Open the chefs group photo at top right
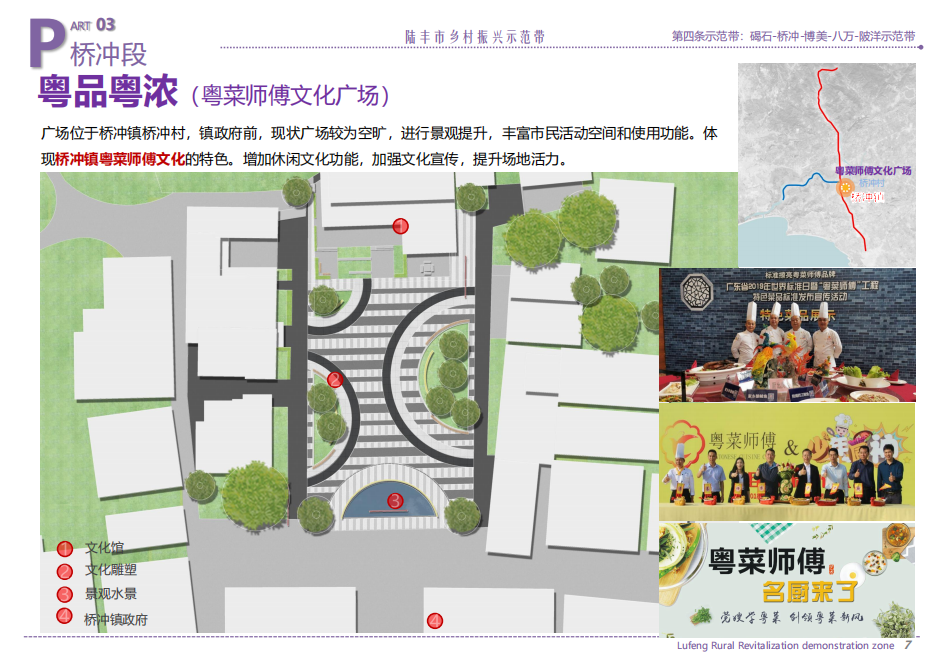Image resolution: width=943 pixels, height=655 pixels. [787, 334]
